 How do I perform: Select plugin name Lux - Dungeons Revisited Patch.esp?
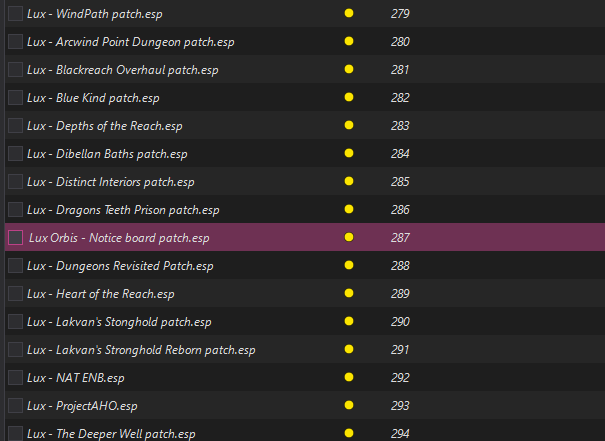(x=120, y=266)
